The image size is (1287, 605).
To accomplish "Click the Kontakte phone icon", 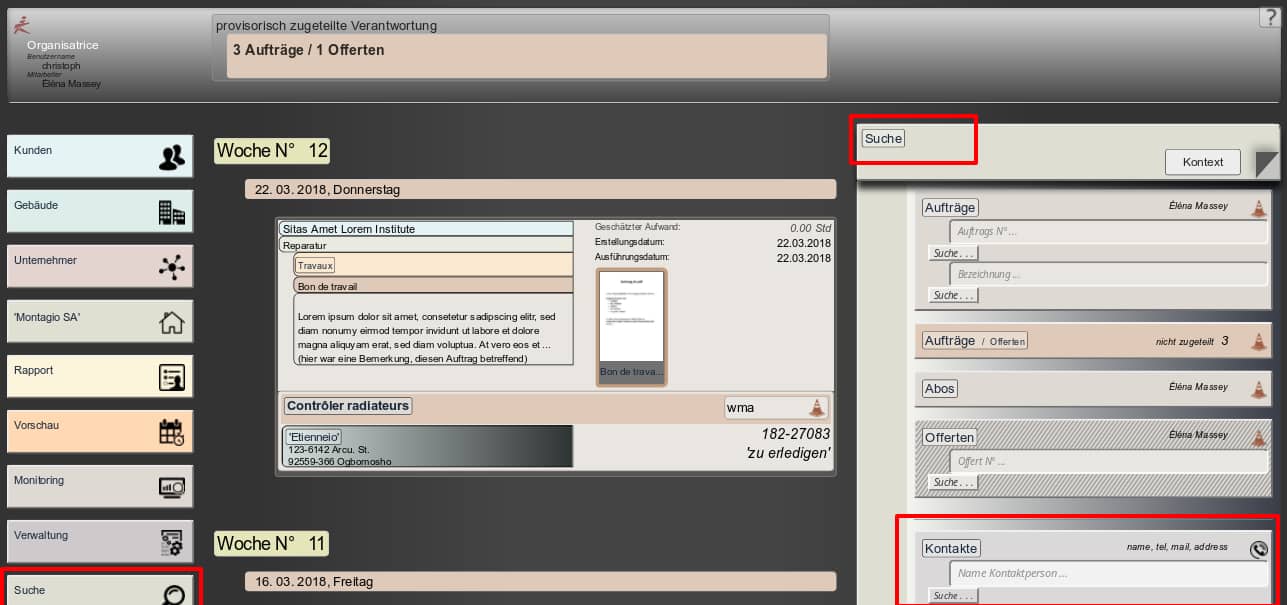I will [x=1259, y=549].
